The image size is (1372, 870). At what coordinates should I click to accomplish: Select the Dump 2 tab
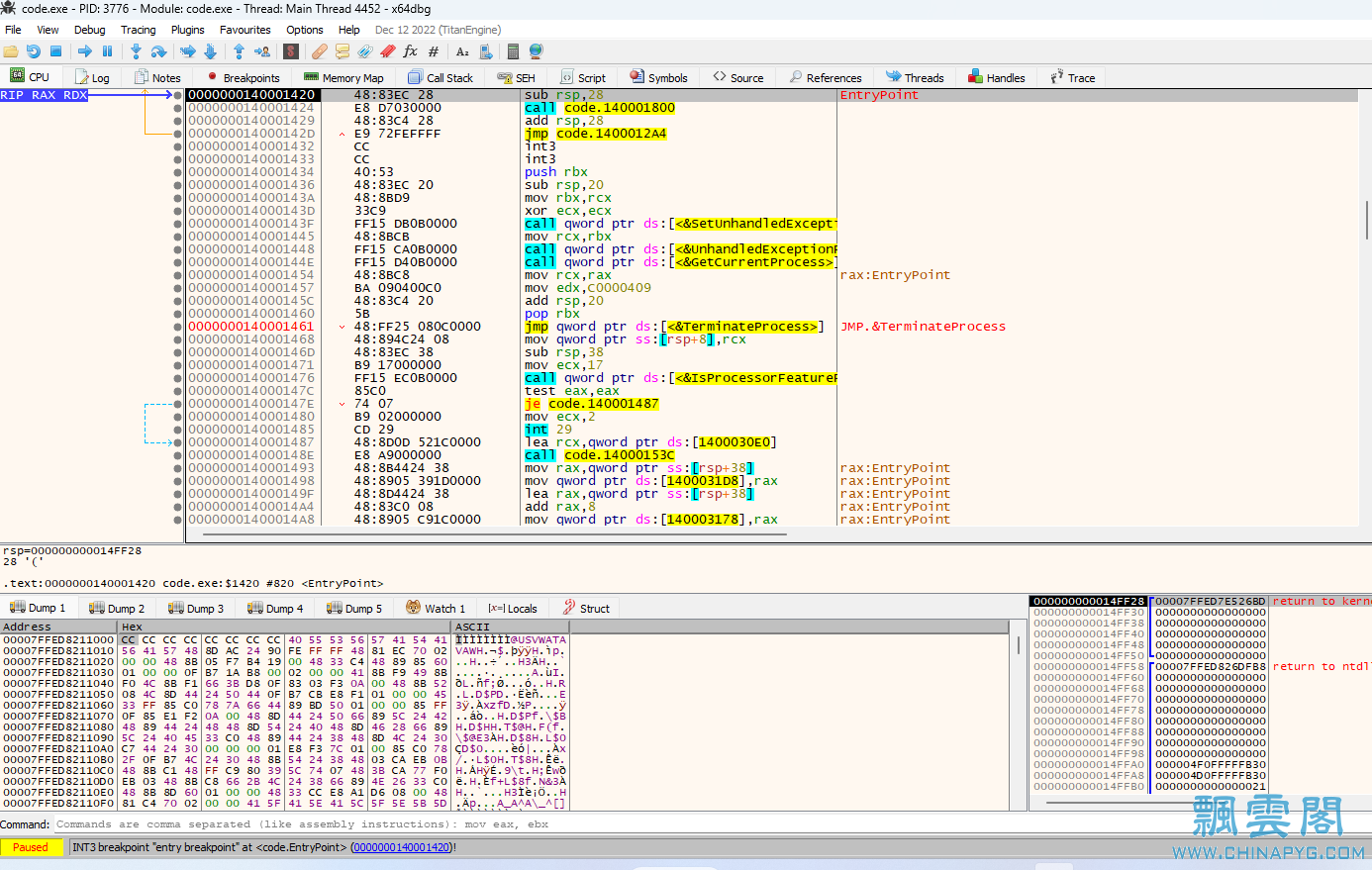point(117,608)
